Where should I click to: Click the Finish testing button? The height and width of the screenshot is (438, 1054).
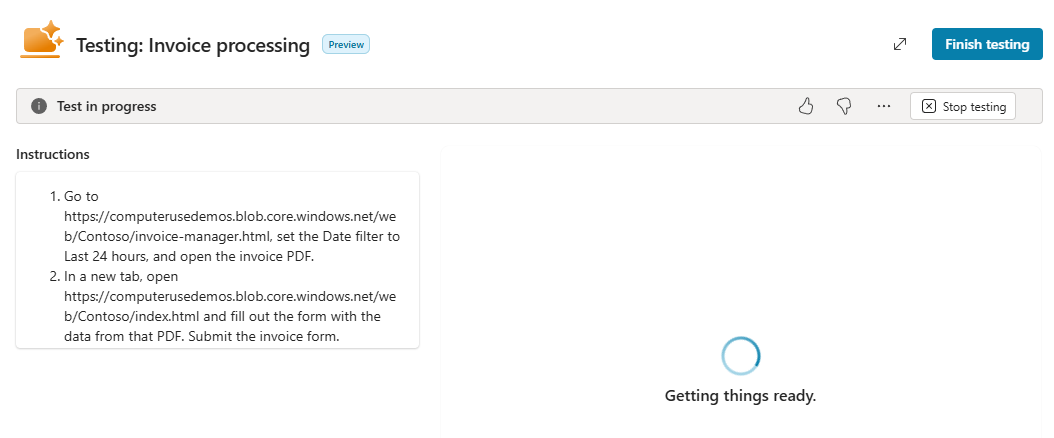click(x=987, y=44)
